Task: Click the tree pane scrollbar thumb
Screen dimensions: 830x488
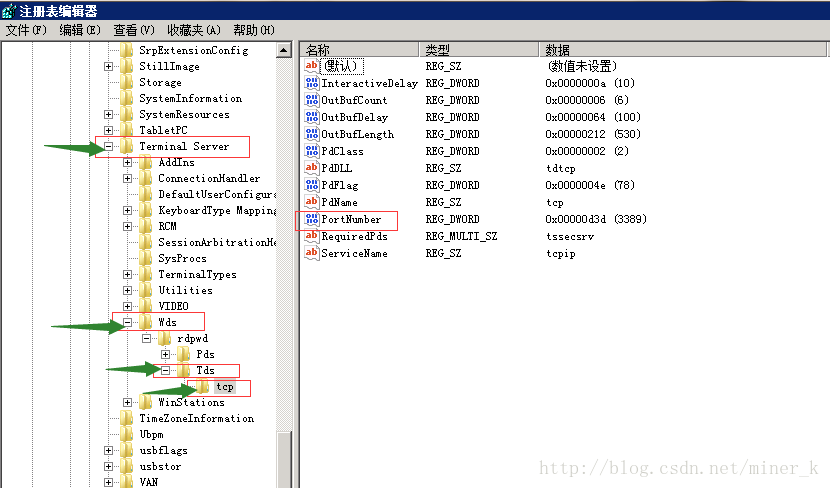Action: [284, 459]
